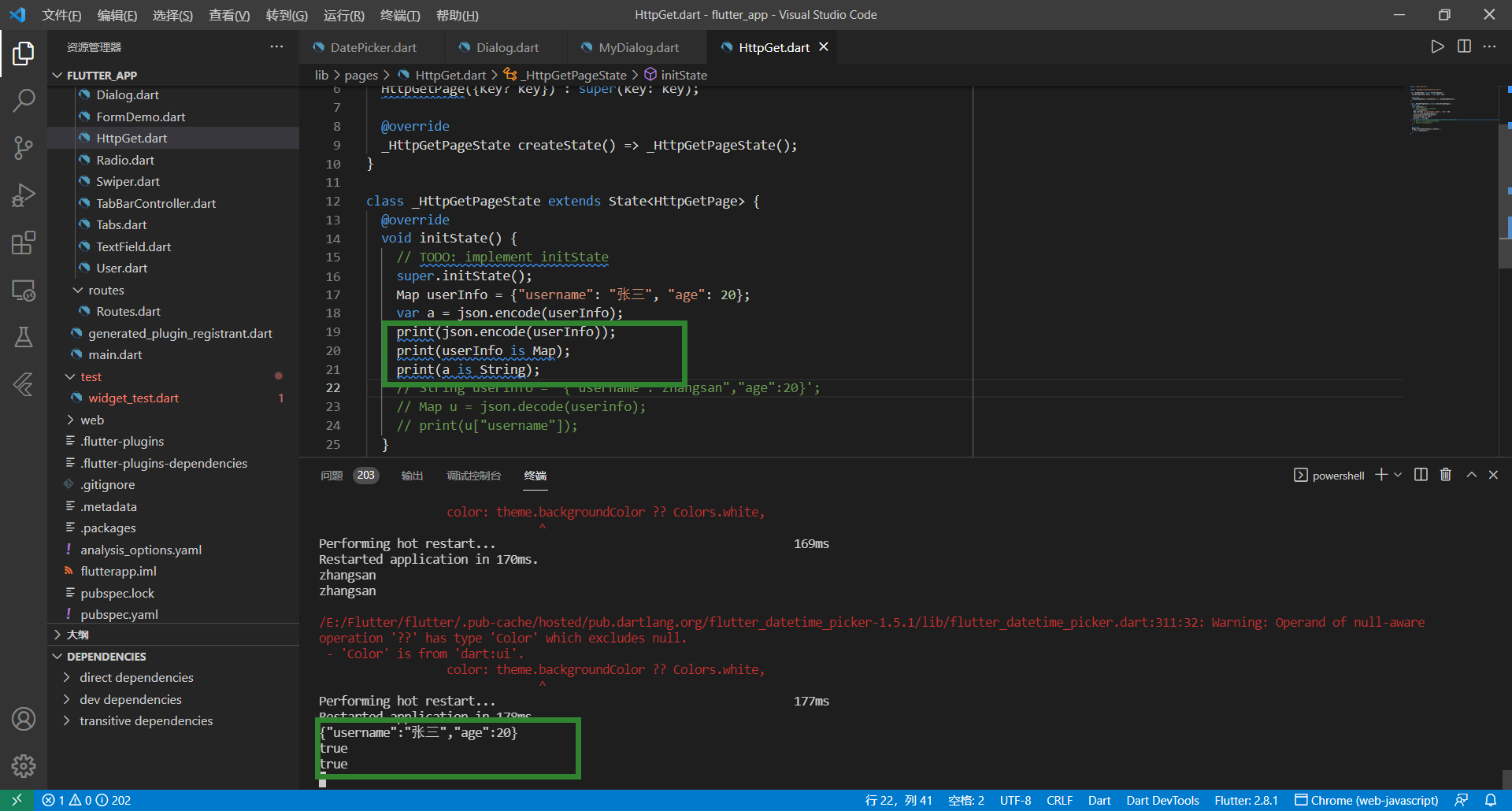Click the remote window status bar icon
The image size is (1512, 811).
coord(17,800)
